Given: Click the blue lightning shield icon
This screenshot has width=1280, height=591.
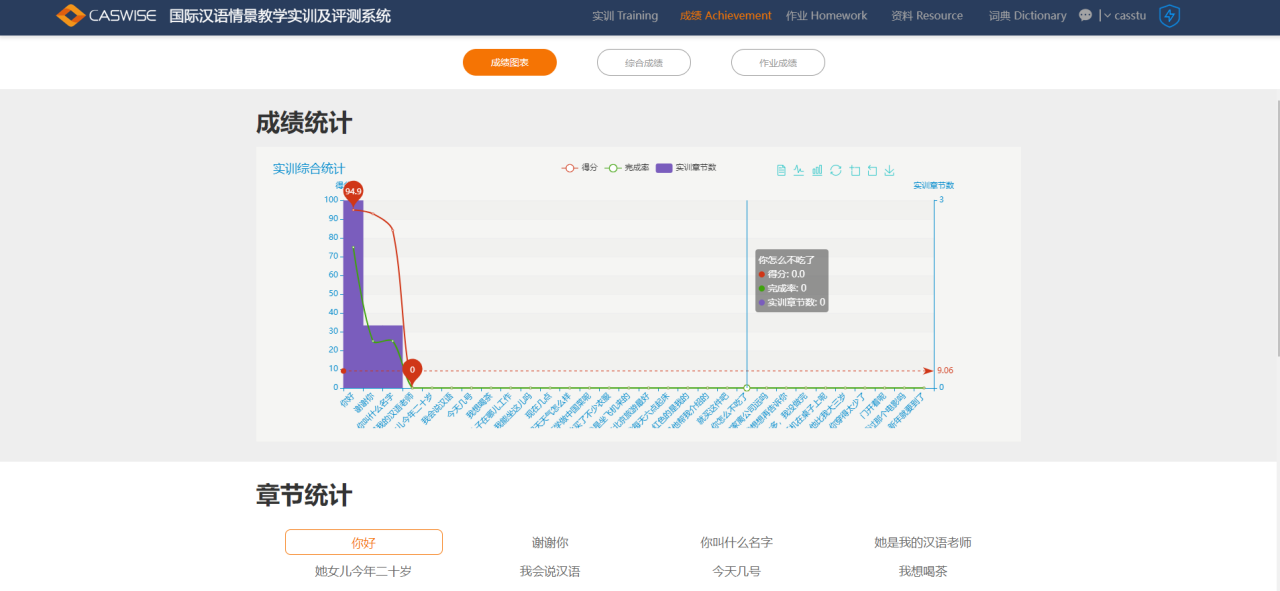Looking at the screenshot, I should [1169, 16].
